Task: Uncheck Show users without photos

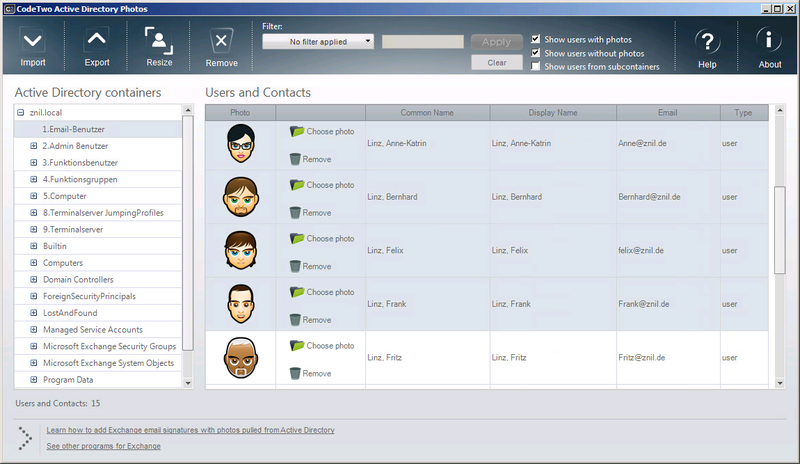Action: [x=537, y=53]
